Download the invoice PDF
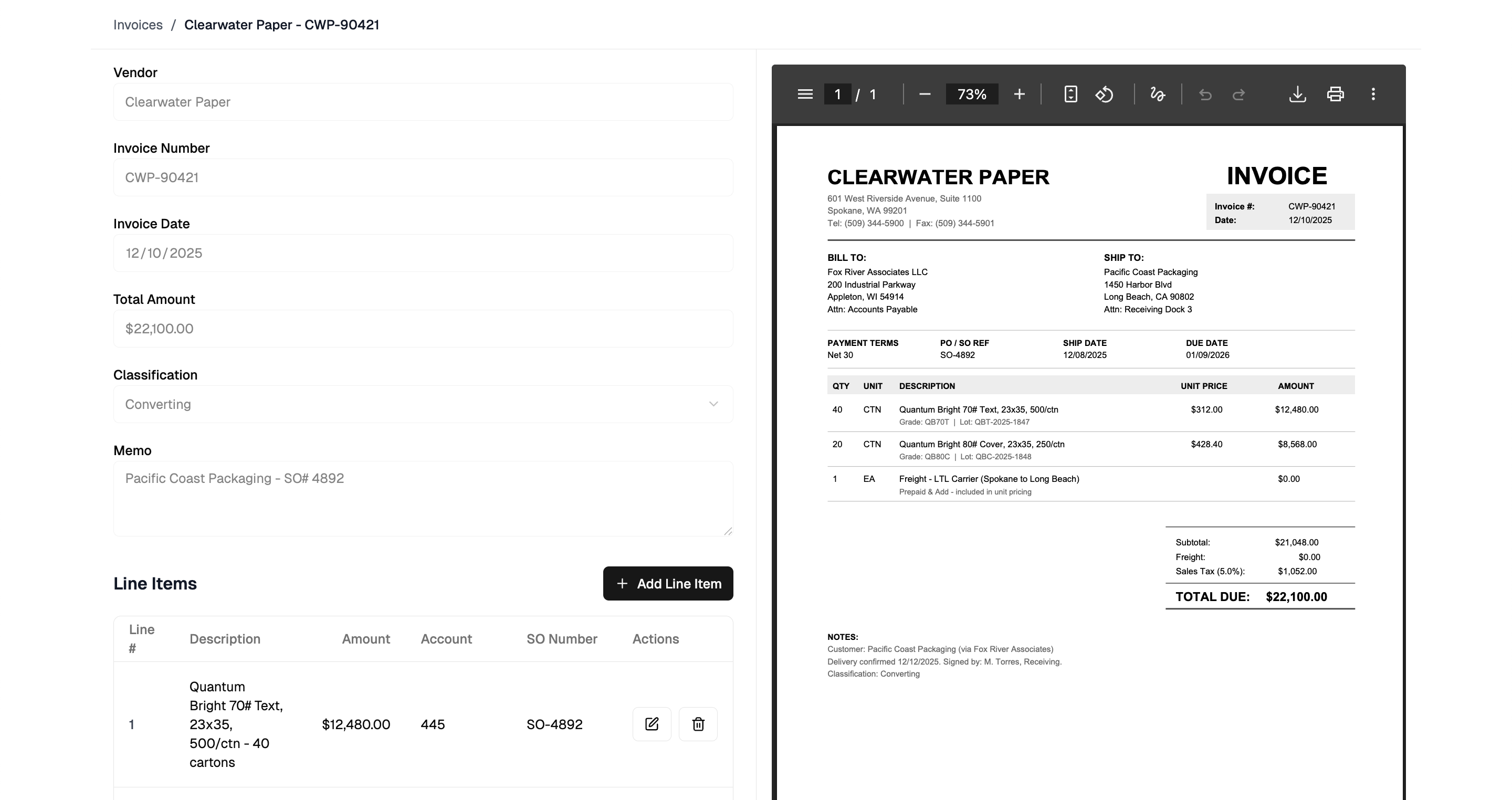Viewport: 1512px width, 800px height. [x=1298, y=94]
